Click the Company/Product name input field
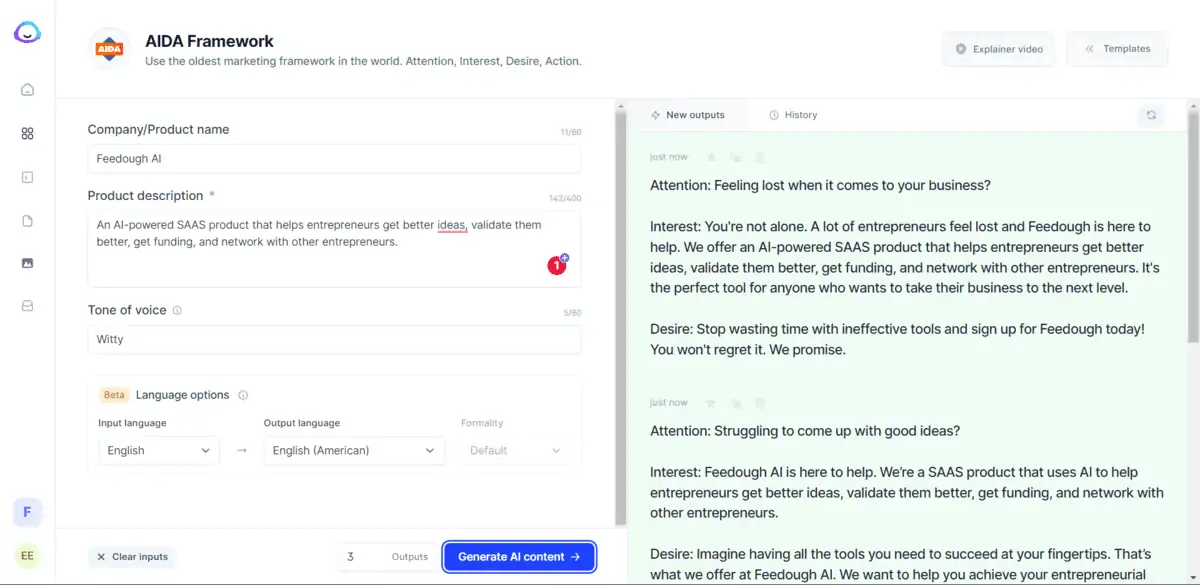 pyautogui.click(x=333, y=159)
